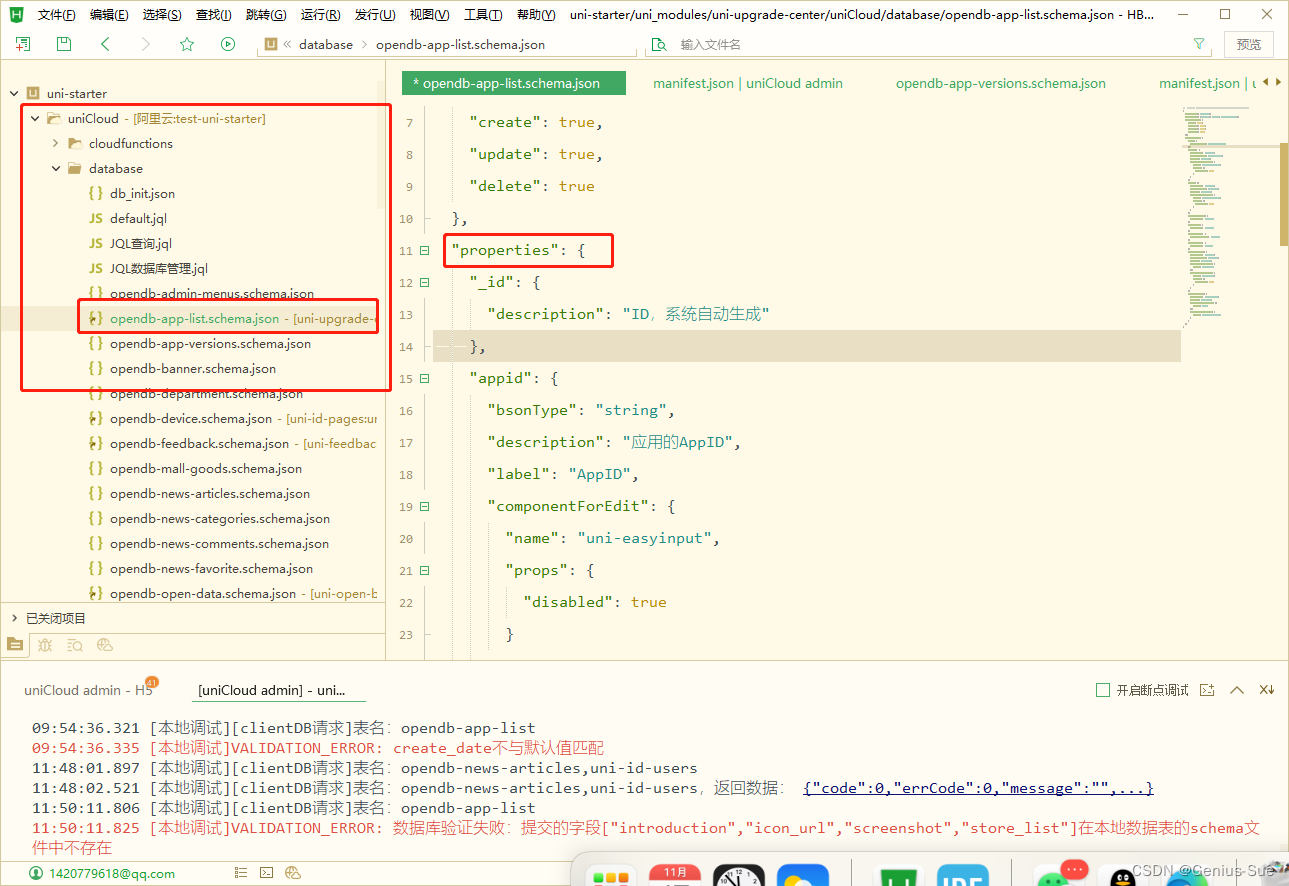
Task: Fold the "appid" block at line 15
Action: (425, 378)
